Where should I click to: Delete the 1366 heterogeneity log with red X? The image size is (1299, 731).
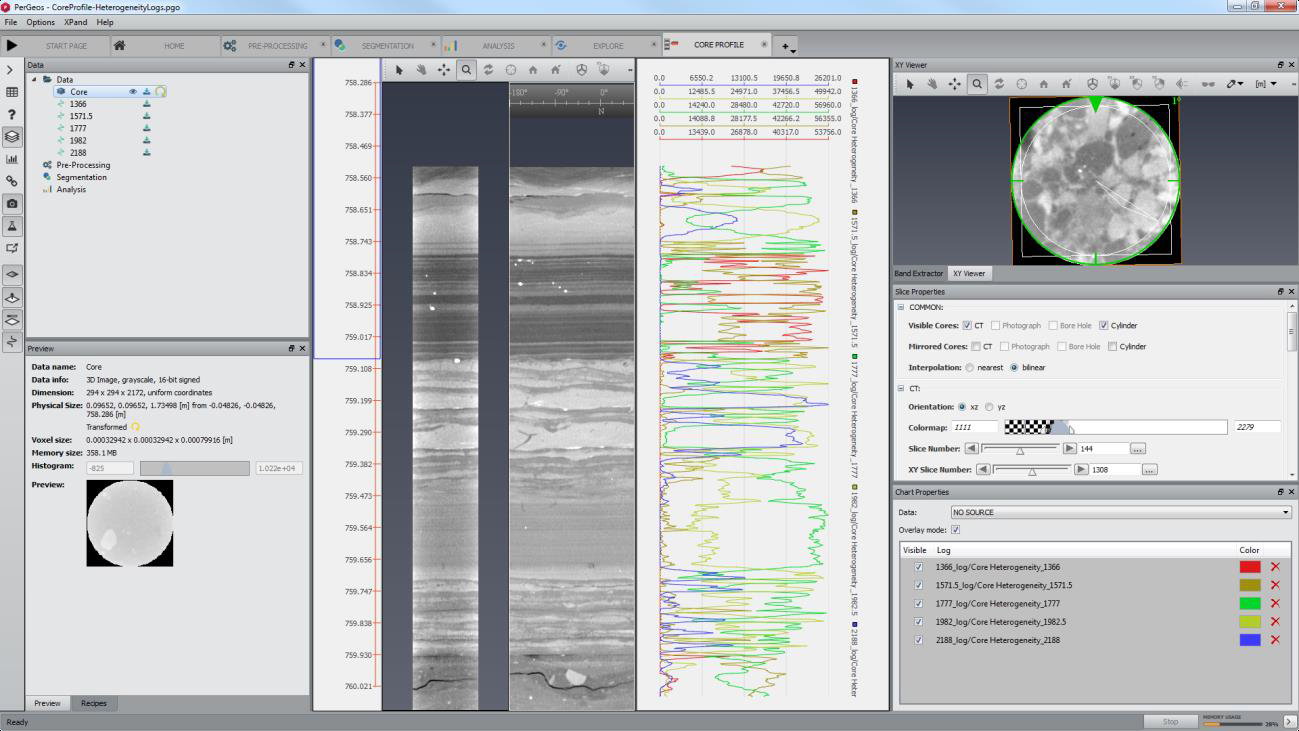(x=1275, y=567)
